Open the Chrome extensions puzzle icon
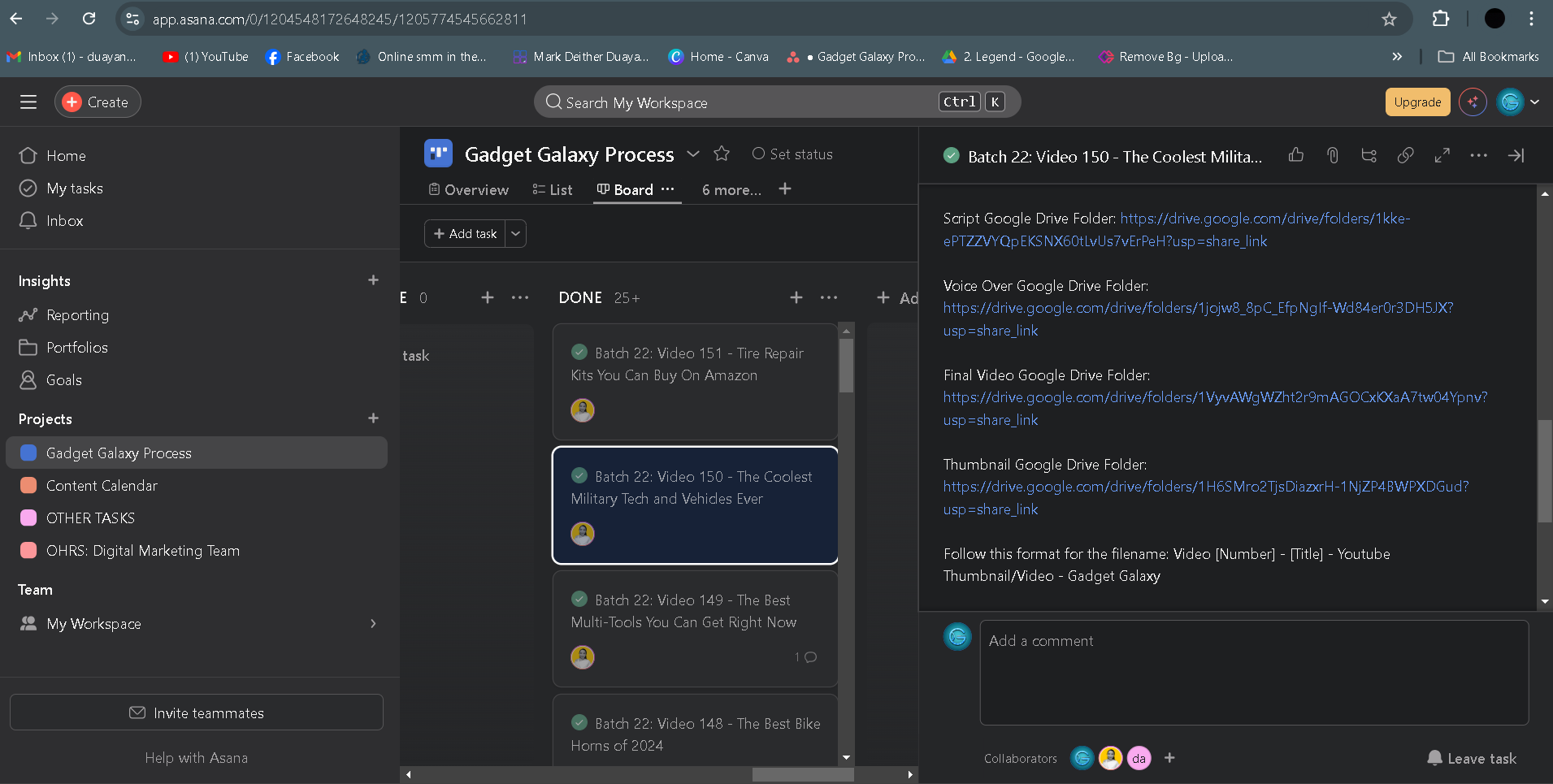The image size is (1553, 784). (x=1441, y=19)
